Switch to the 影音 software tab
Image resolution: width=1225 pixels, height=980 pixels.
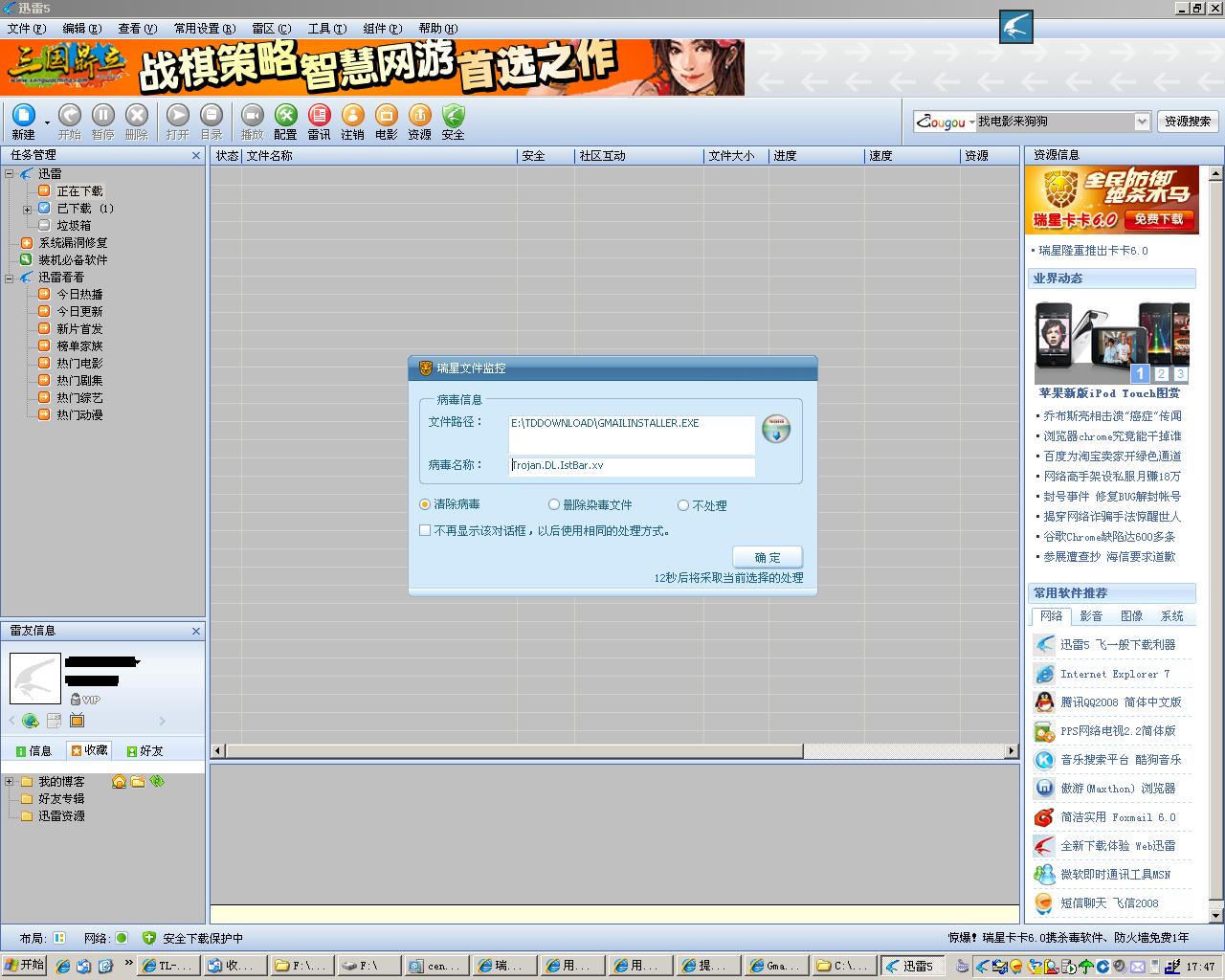tap(1091, 616)
